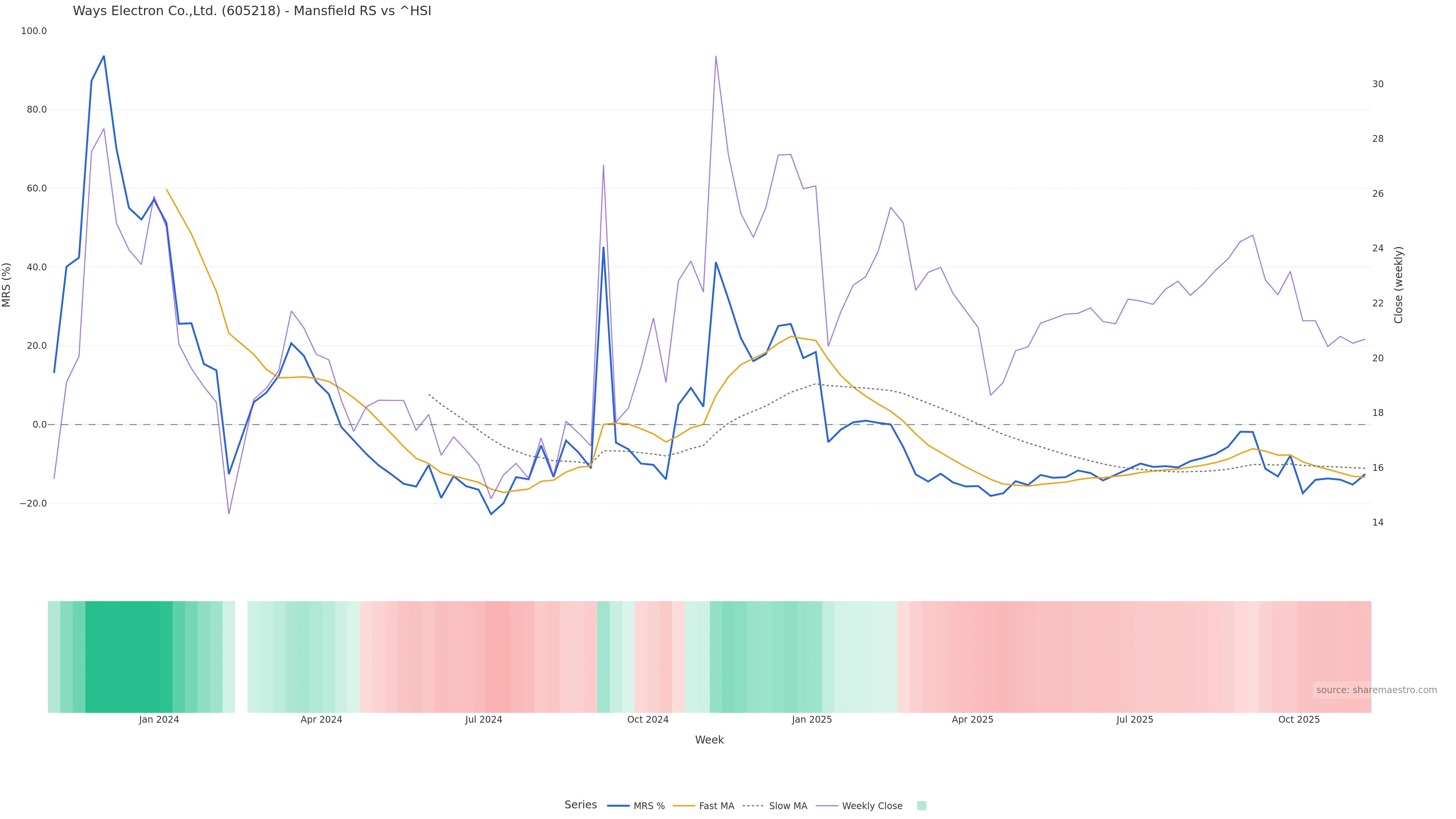Click the 100.0 tick on left axis
Viewport: 1456px width, 819px height.
click(x=34, y=31)
